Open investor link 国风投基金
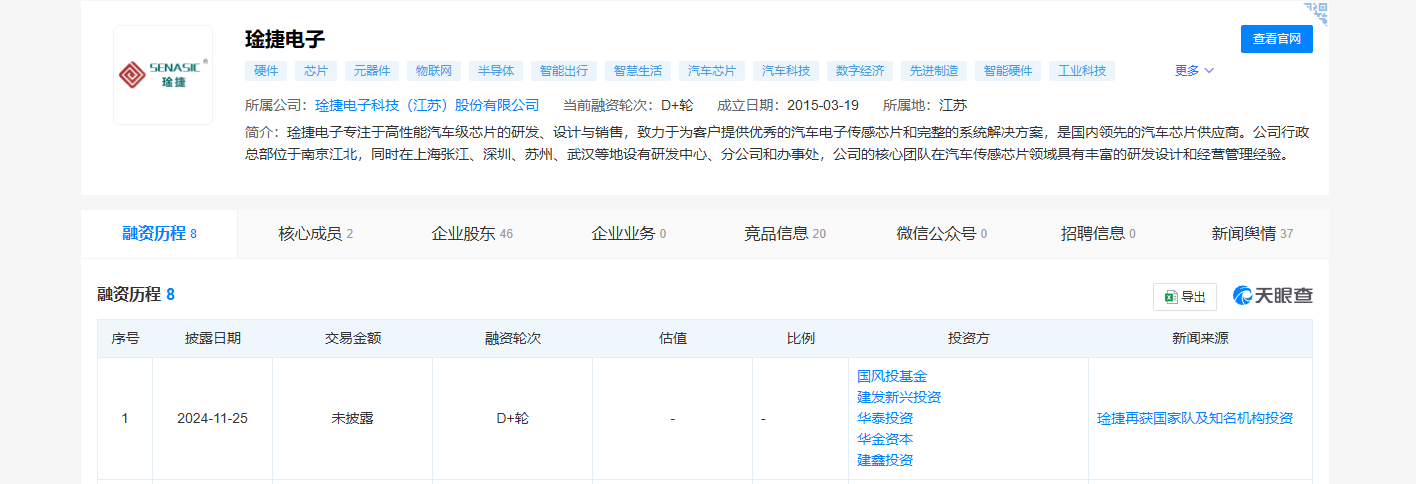 pos(892,376)
